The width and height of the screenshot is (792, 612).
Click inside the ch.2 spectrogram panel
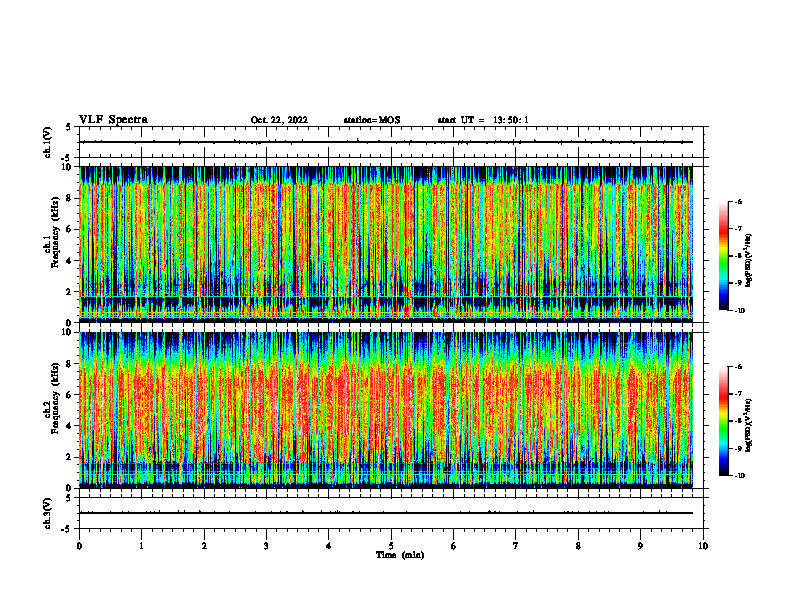[x=386, y=410]
